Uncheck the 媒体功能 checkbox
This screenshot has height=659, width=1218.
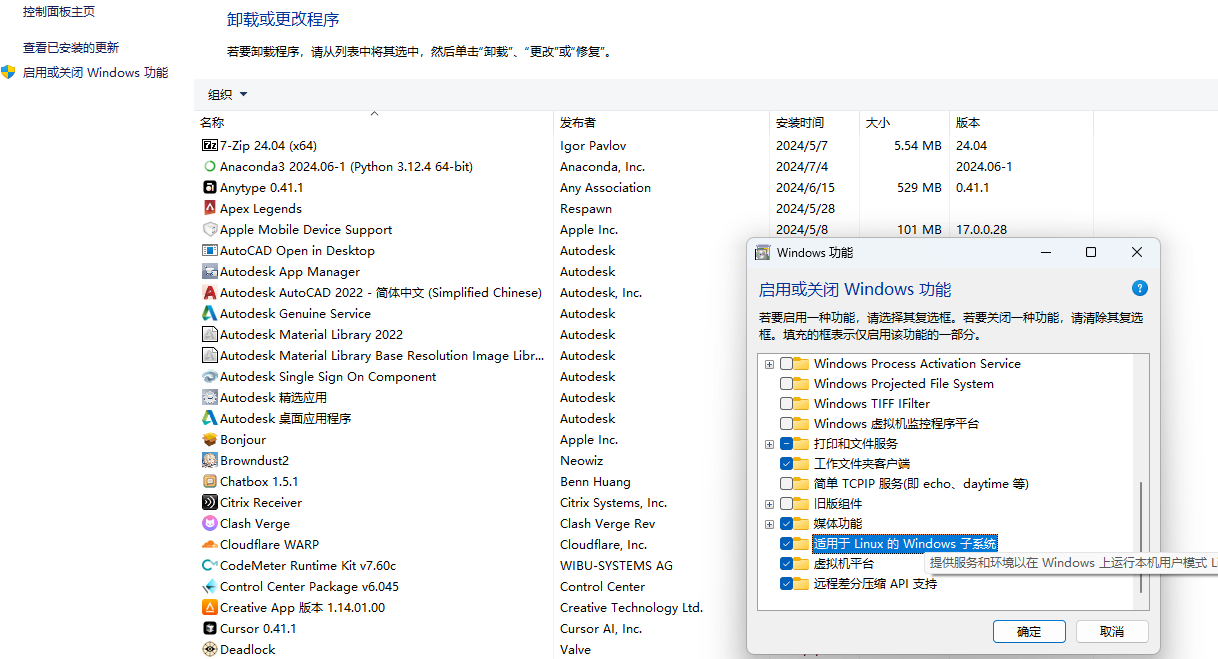tap(787, 524)
